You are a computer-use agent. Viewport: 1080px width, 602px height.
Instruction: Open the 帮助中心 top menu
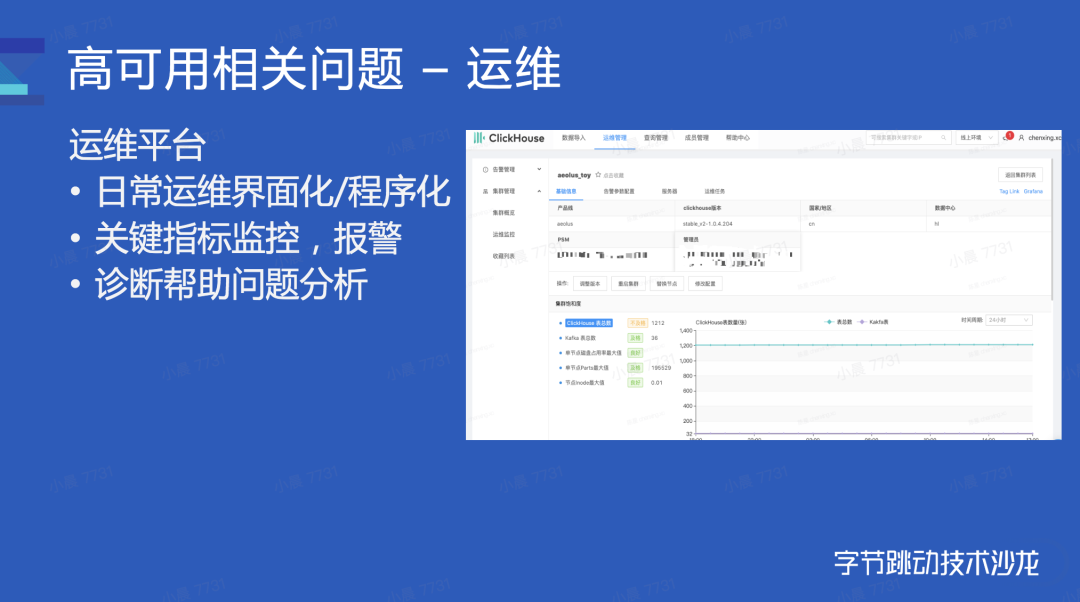click(x=737, y=138)
